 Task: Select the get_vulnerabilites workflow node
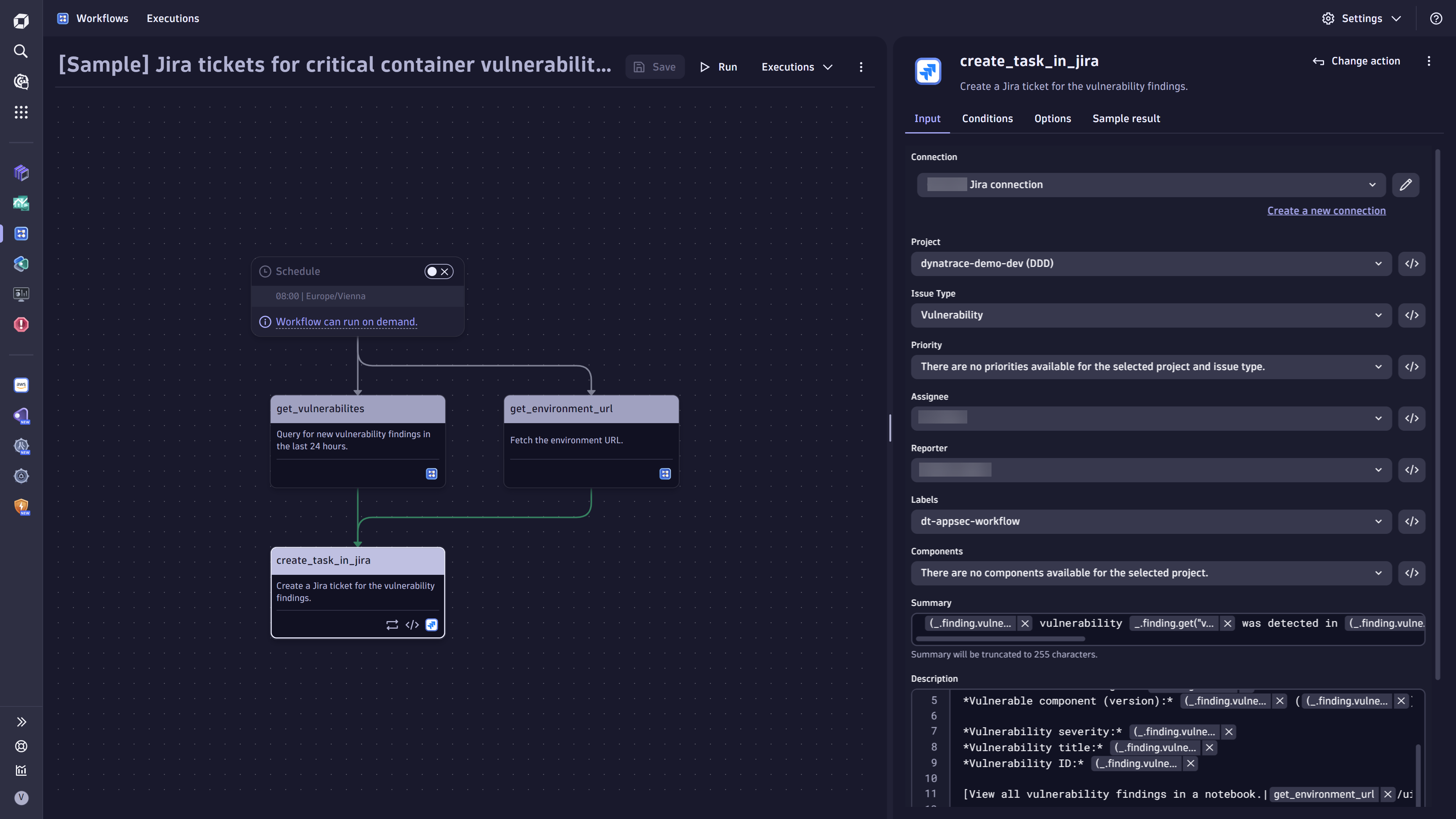358,441
